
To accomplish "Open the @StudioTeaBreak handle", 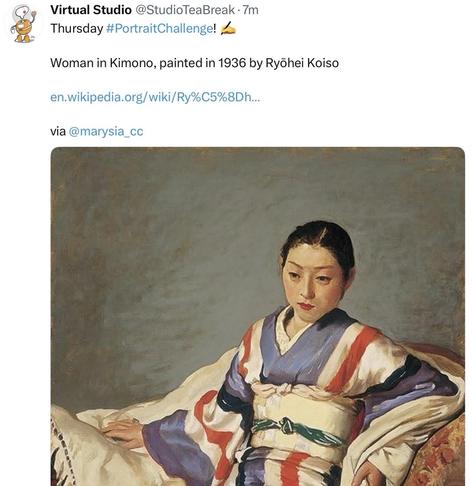I will pos(185,10).
